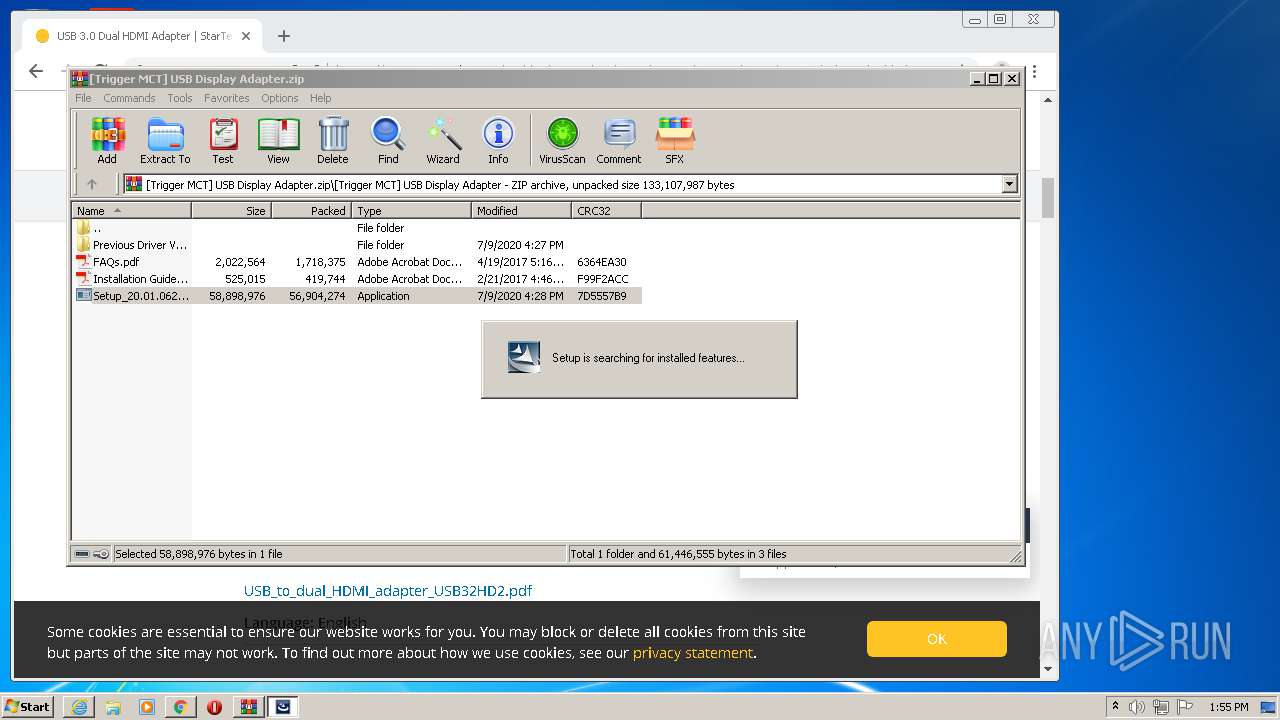Sort by the Modified column header
Image resolution: width=1280 pixels, height=720 pixels.
pyautogui.click(x=521, y=211)
